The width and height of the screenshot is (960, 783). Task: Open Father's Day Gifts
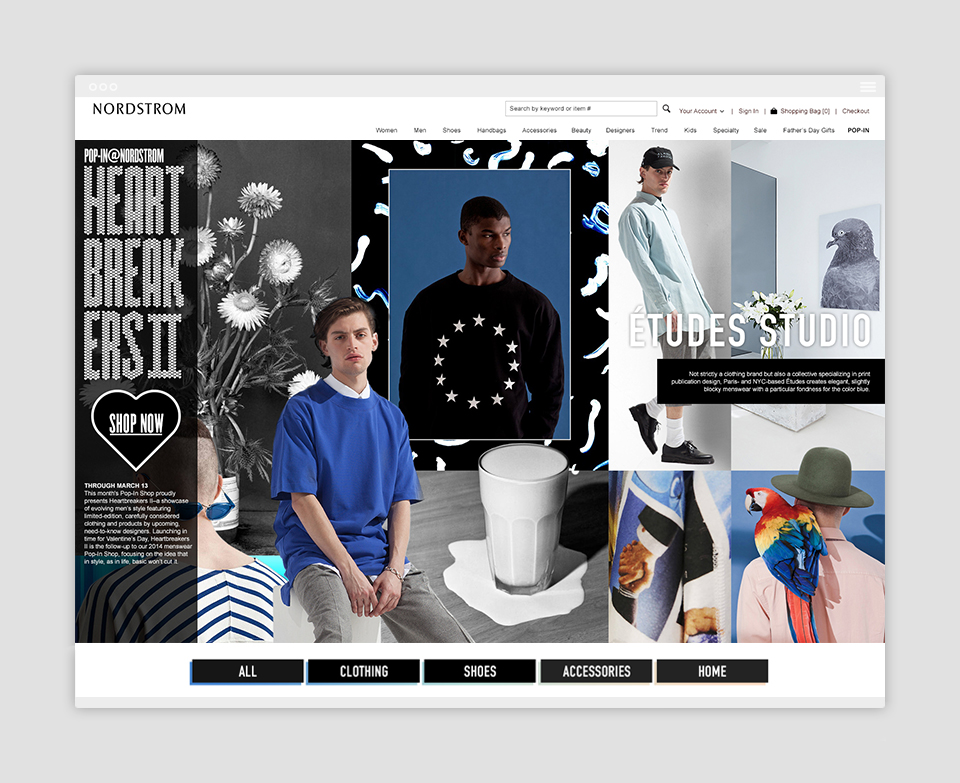coord(808,130)
